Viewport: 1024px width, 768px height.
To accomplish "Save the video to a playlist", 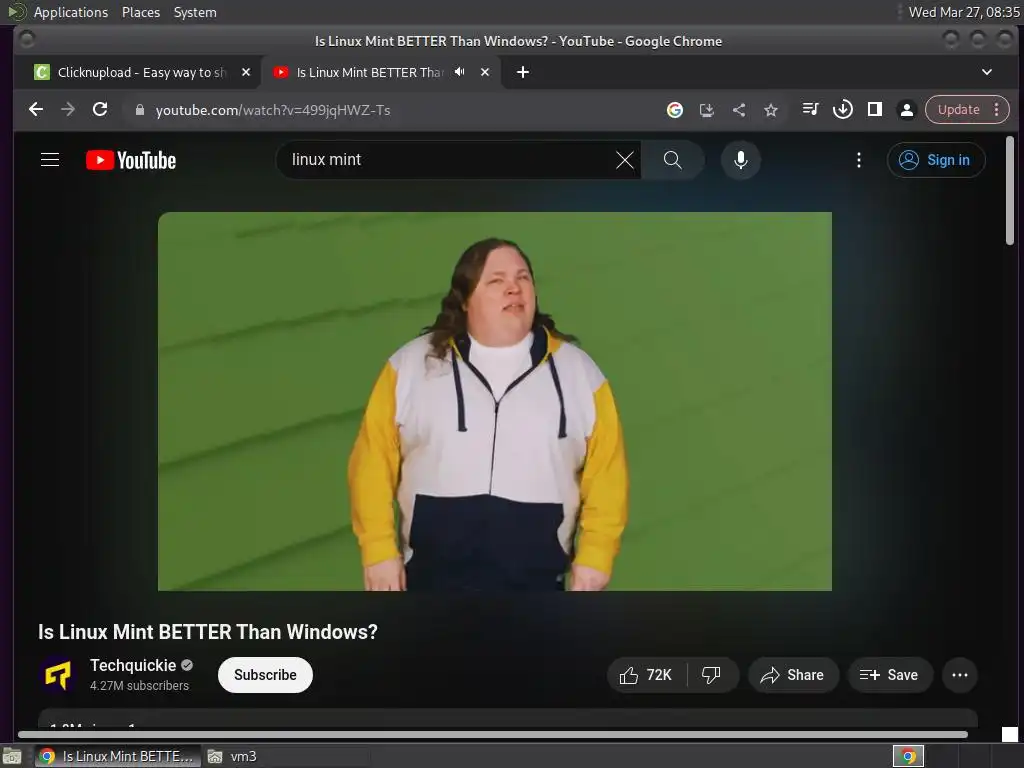I will [889, 675].
